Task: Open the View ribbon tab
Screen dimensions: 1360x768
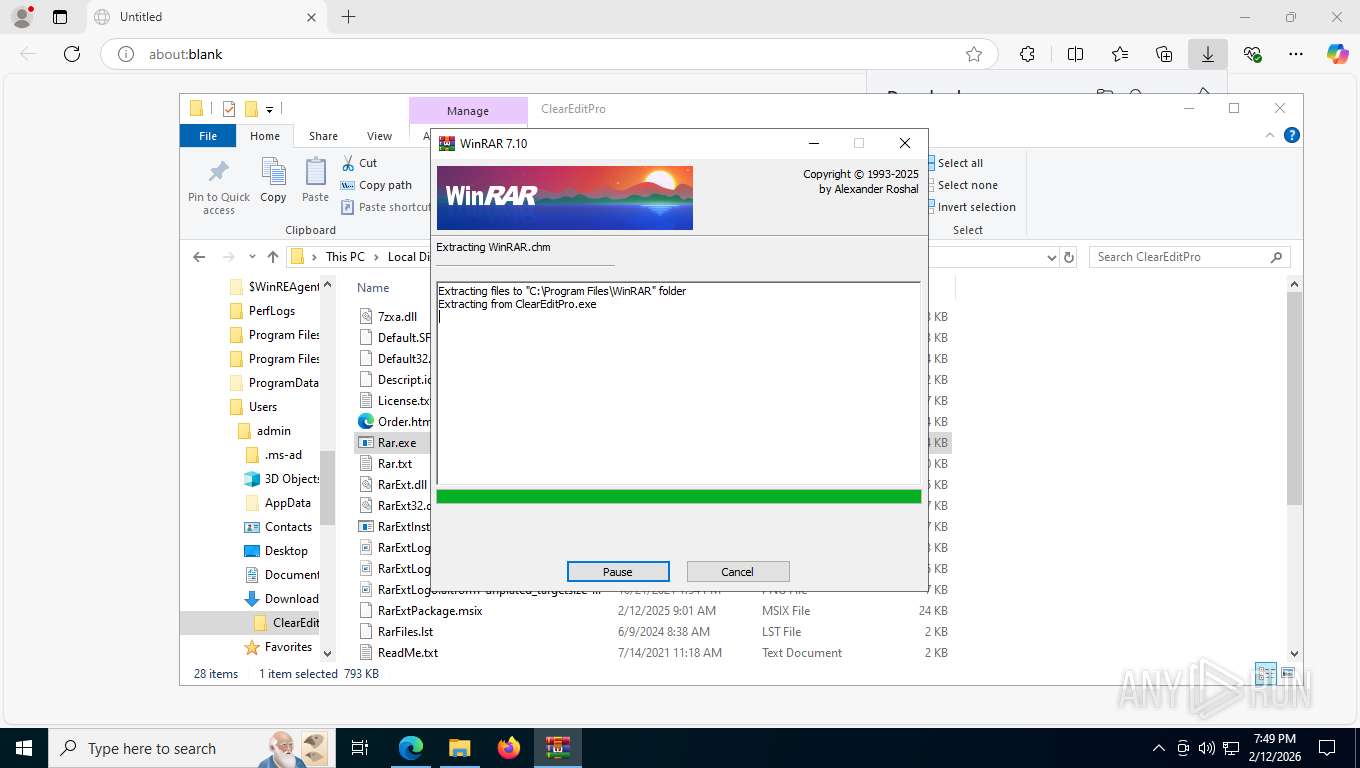Action: (x=380, y=136)
